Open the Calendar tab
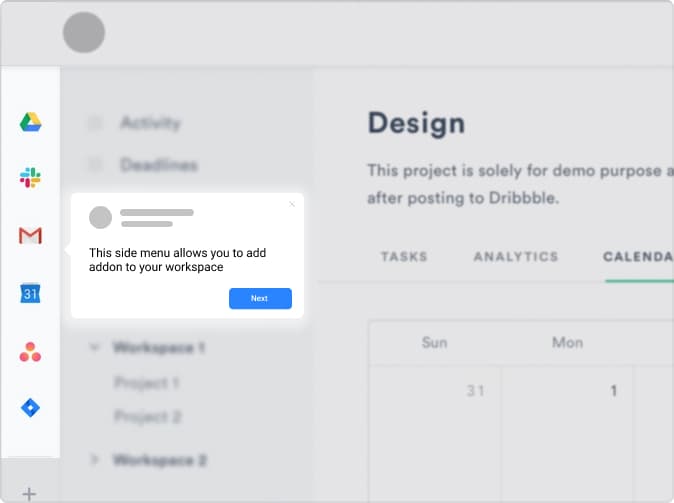The image size is (674, 503). click(637, 257)
